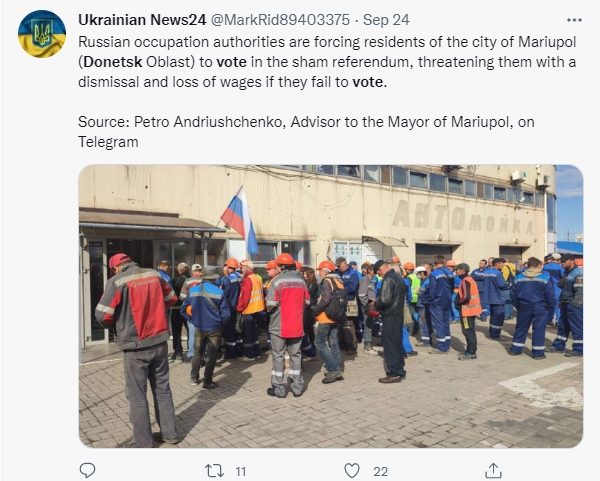The height and width of the screenshot is (481, 600).
Task: Click the retweet arrows icon
Action: click(x=214, y=471)
